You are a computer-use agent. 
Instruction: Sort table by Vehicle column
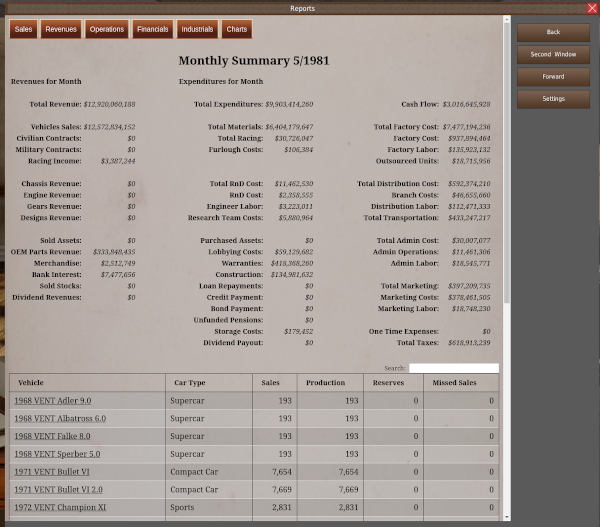point(87,383)
